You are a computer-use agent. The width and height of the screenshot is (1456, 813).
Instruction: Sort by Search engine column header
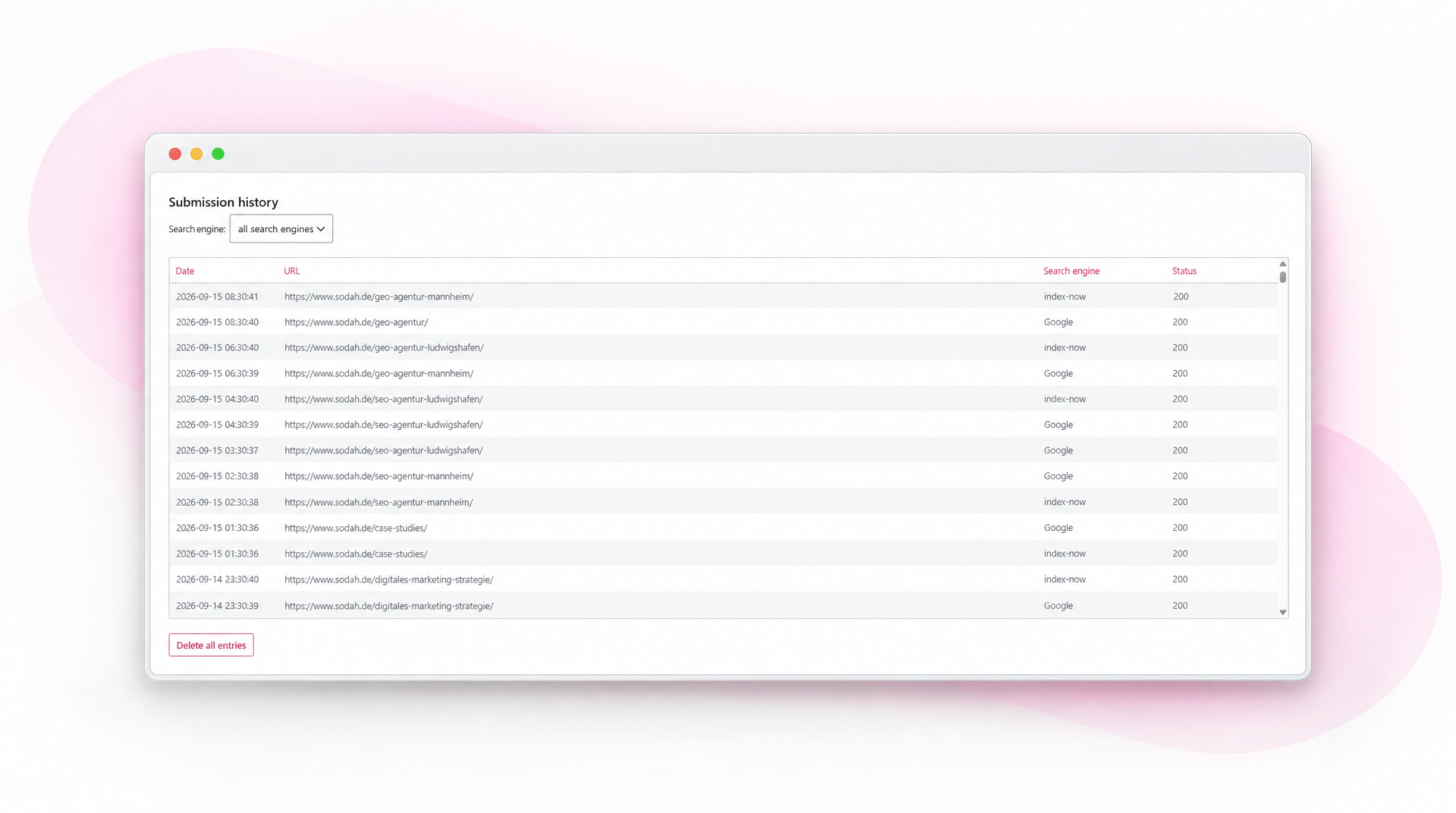click(1071, 271)
